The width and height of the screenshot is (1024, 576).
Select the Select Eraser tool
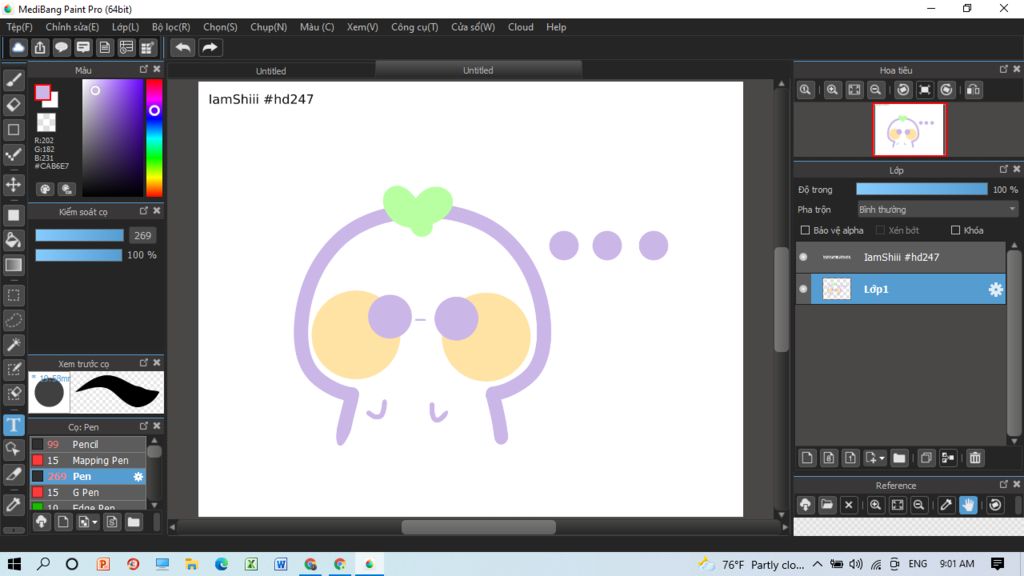point(14,394)
